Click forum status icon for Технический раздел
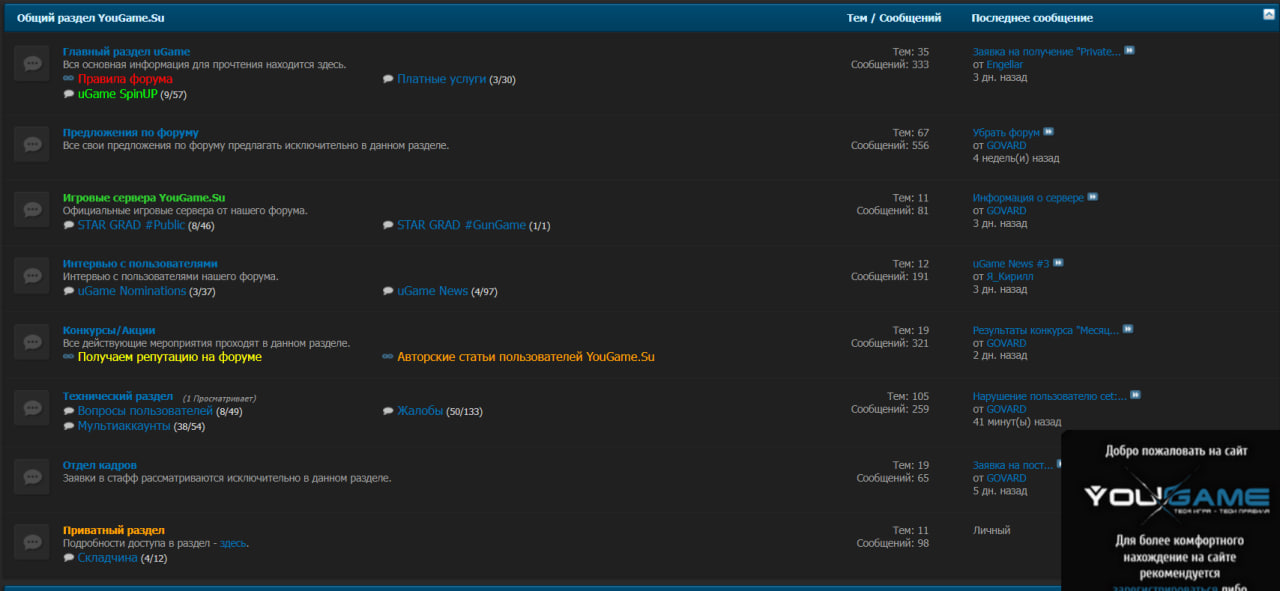1280x591 pixels. (x=32, y=408)
